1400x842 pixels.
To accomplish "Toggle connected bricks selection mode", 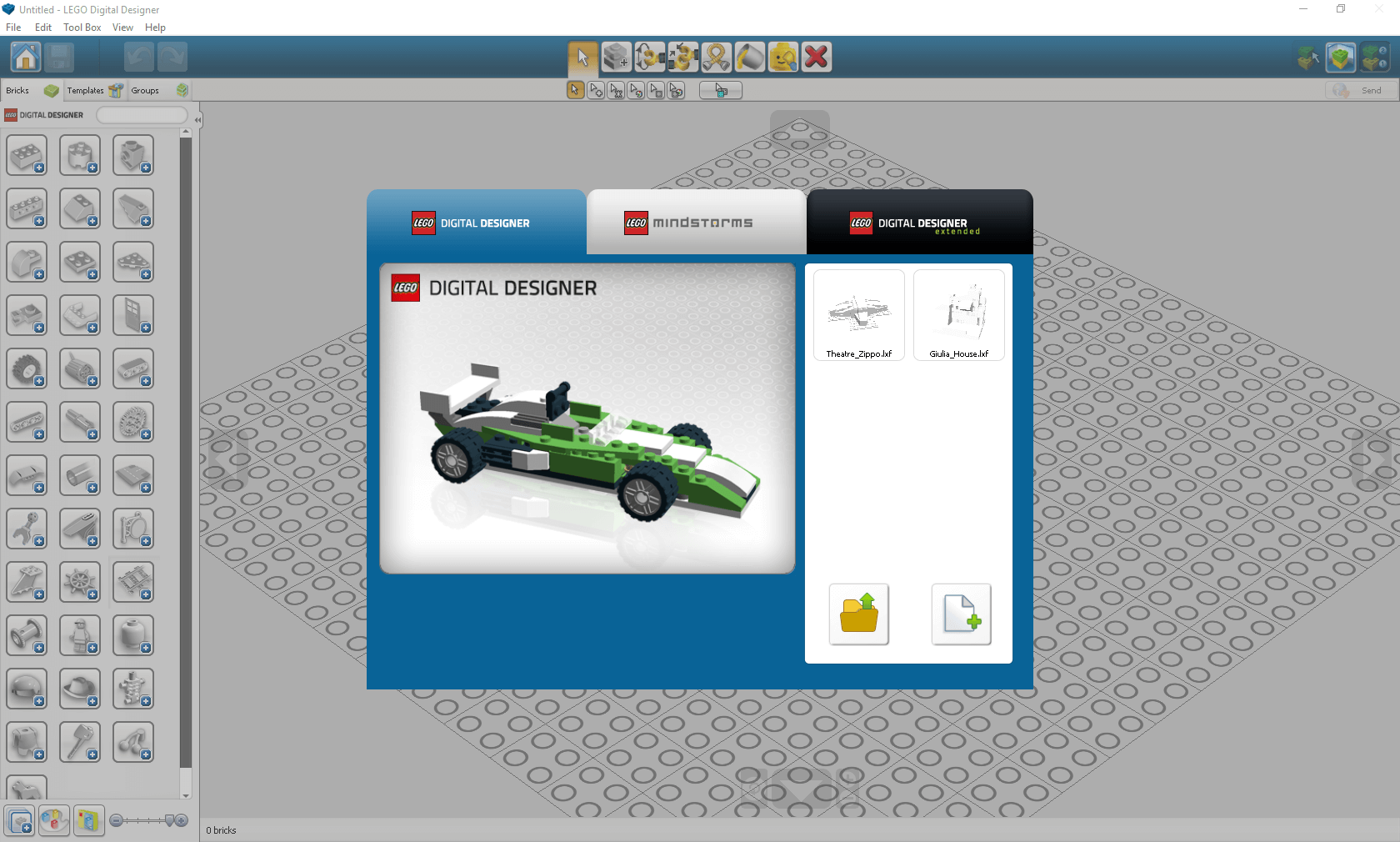I will pos(616,90).
